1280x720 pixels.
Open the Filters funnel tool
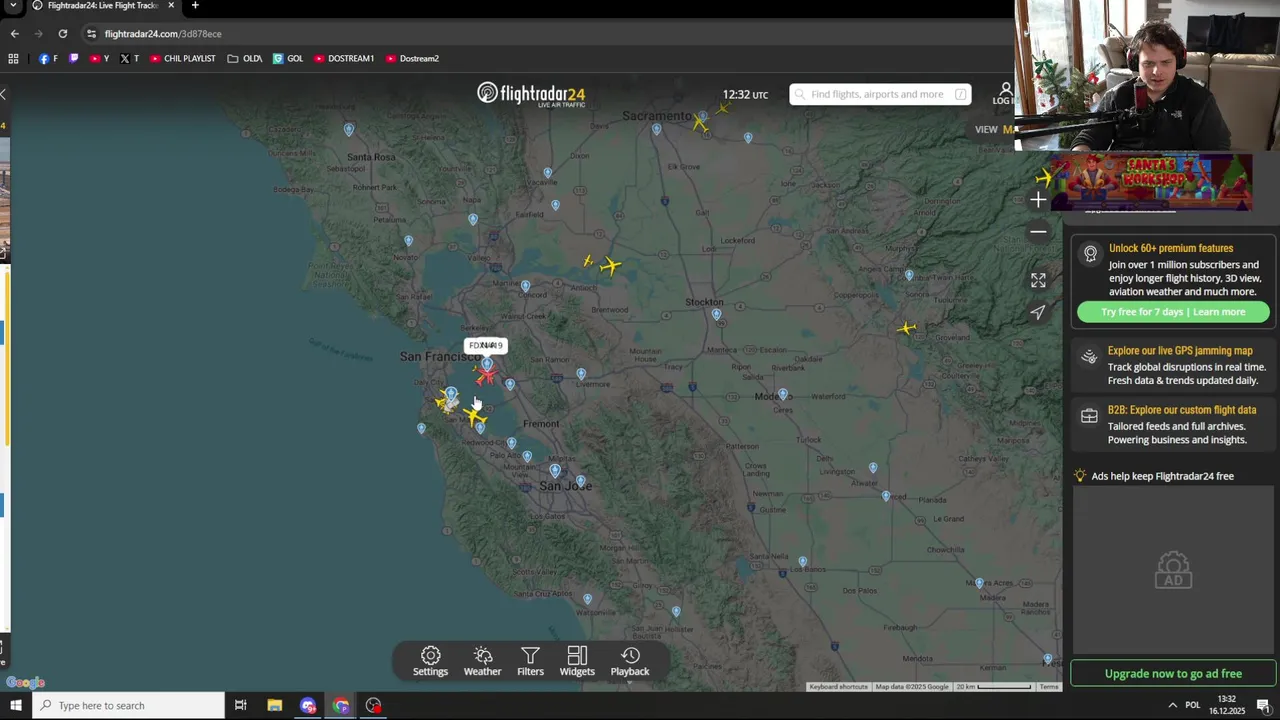[x=530, y=661]
